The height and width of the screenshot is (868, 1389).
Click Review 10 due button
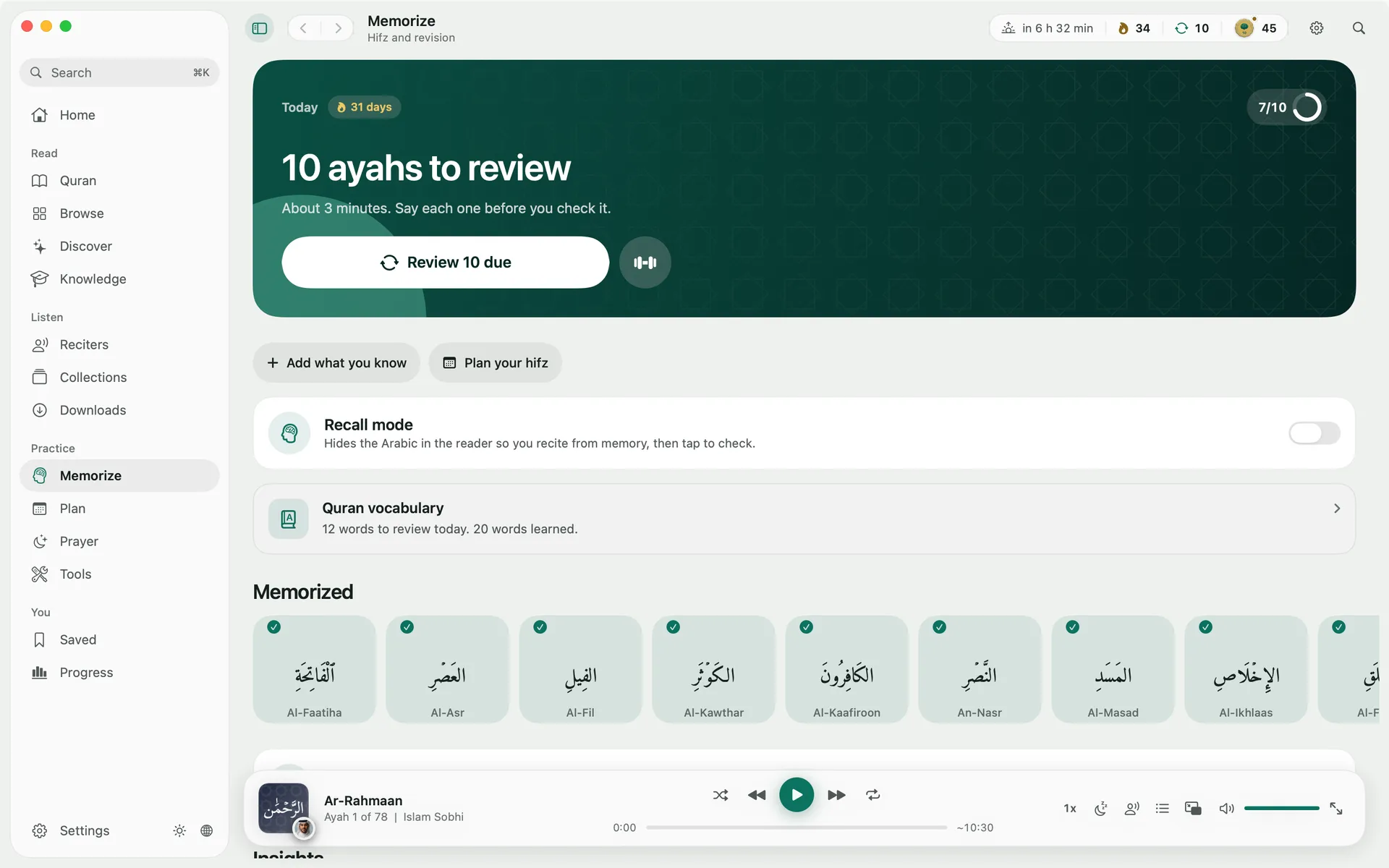(445, 263)
